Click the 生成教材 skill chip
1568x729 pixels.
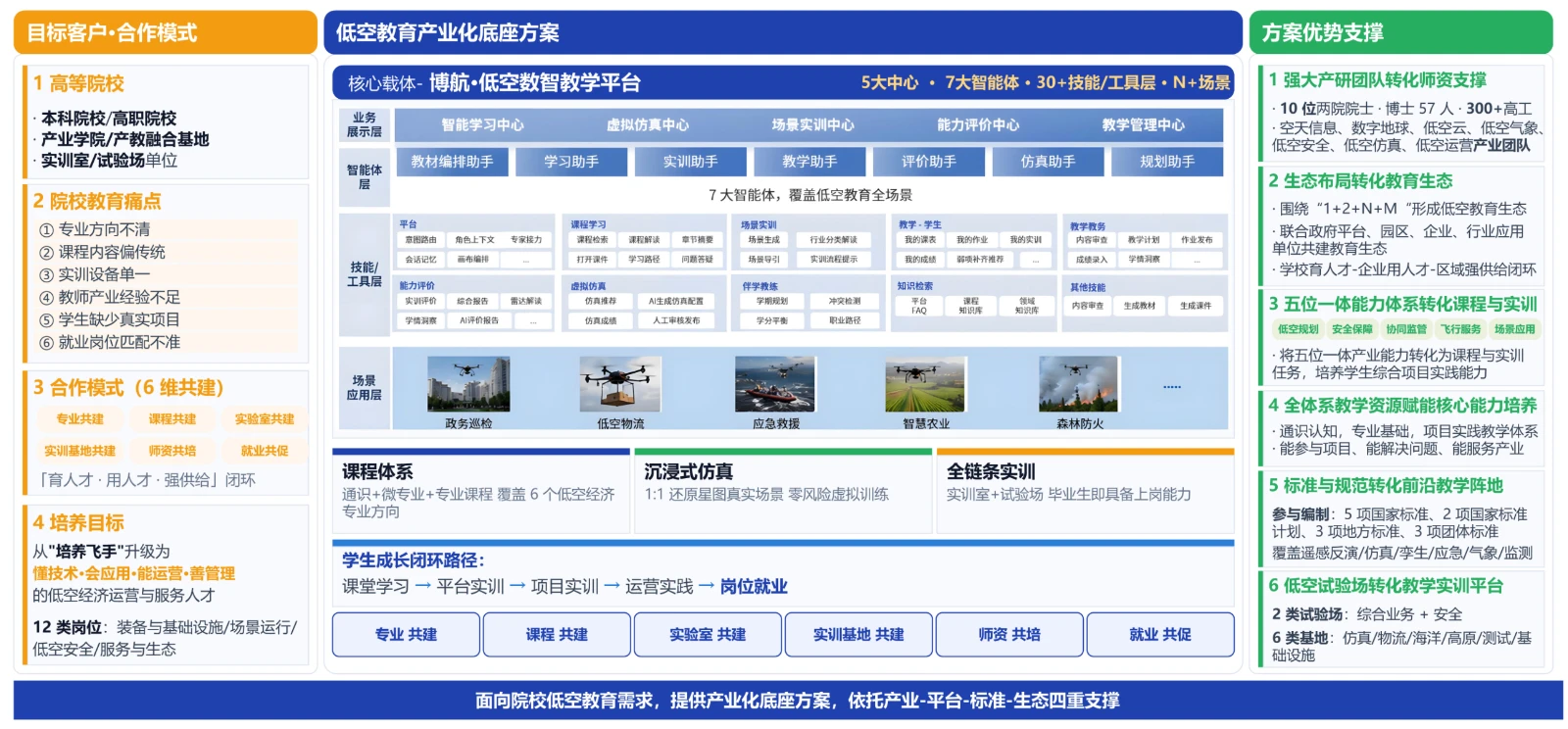tap(1140, 306)
